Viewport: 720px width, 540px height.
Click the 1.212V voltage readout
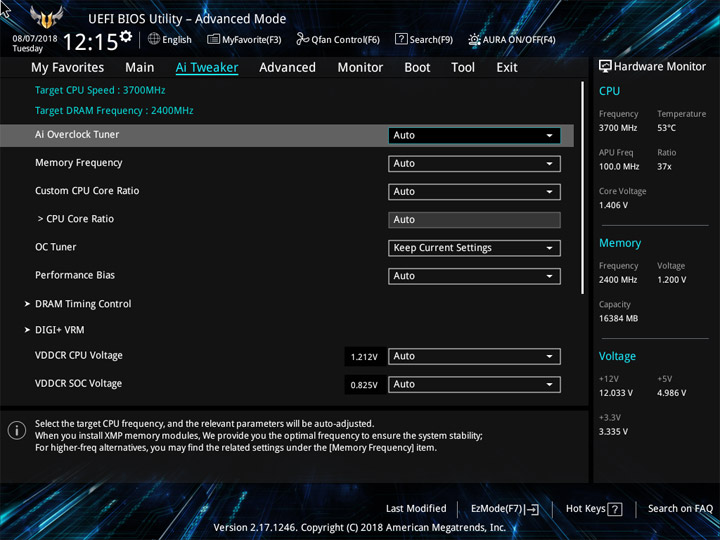pos(365,357)
